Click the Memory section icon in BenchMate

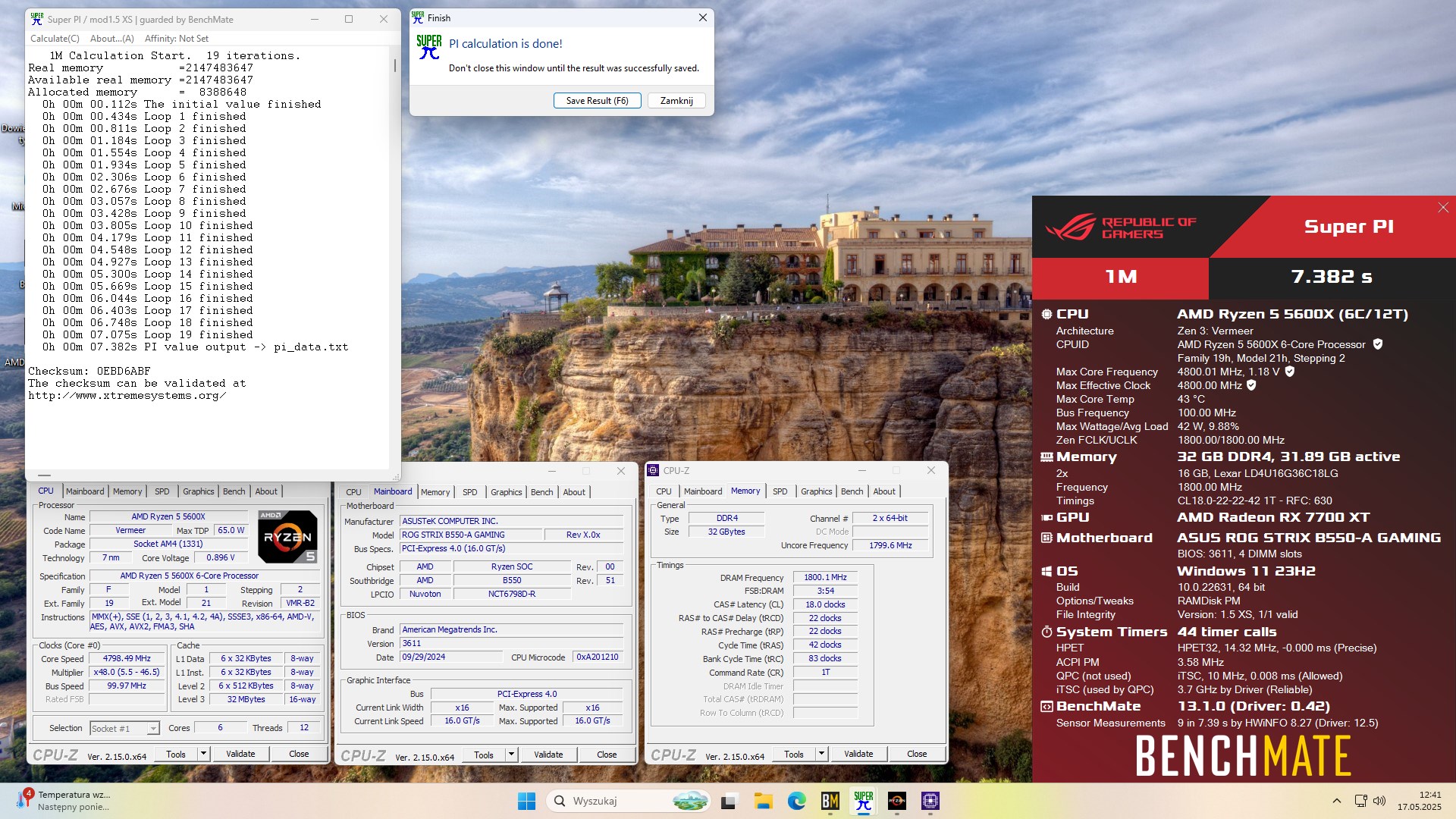(1046, 457)
